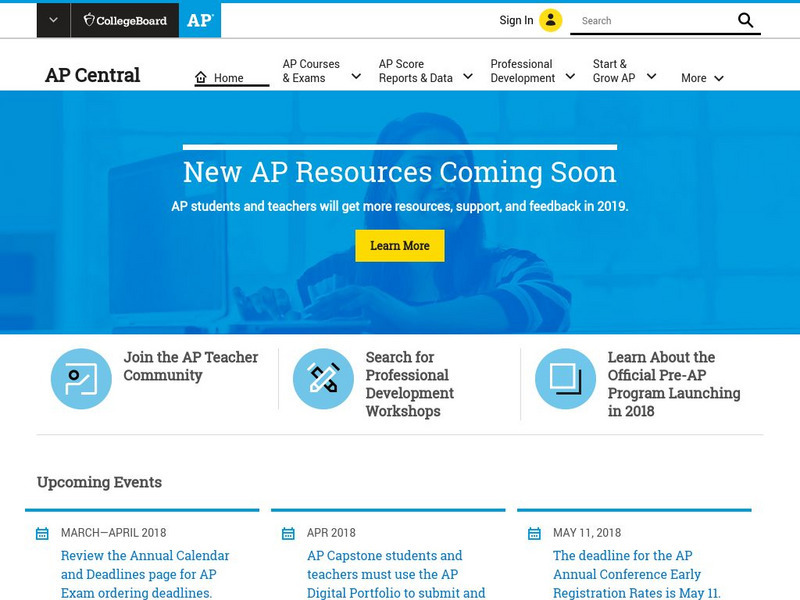This screenshot has height=600, width=800.
Task: Click the Sign In link
Action: point(516,20)
